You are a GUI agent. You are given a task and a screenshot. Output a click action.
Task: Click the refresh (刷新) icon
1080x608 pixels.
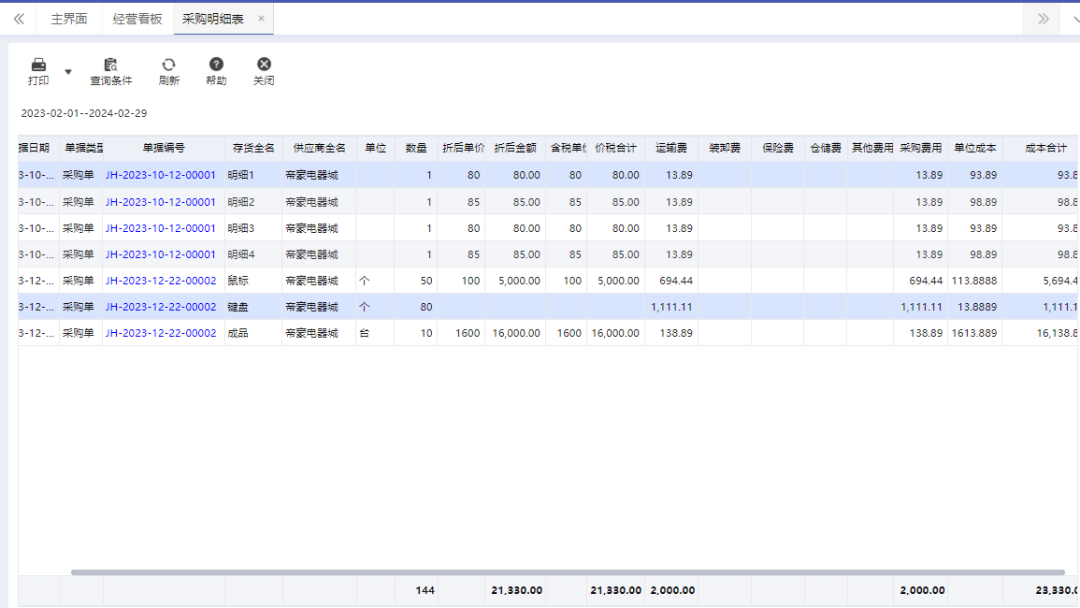click(x=169, y=65)
